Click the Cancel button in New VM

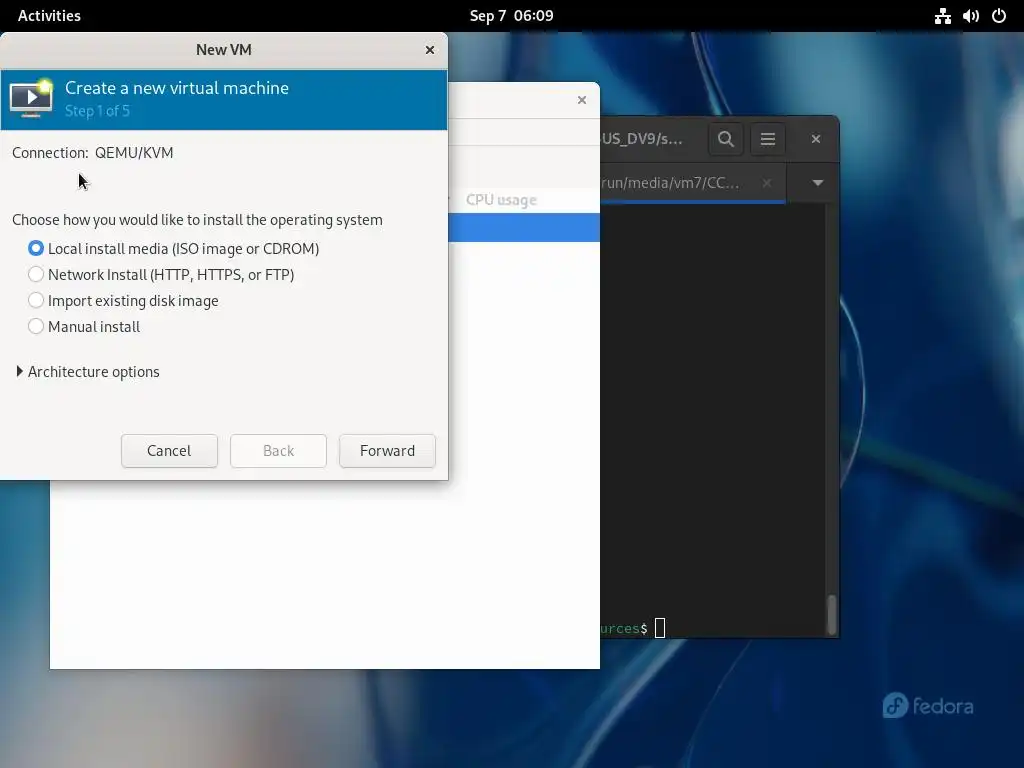click(169, 451)
